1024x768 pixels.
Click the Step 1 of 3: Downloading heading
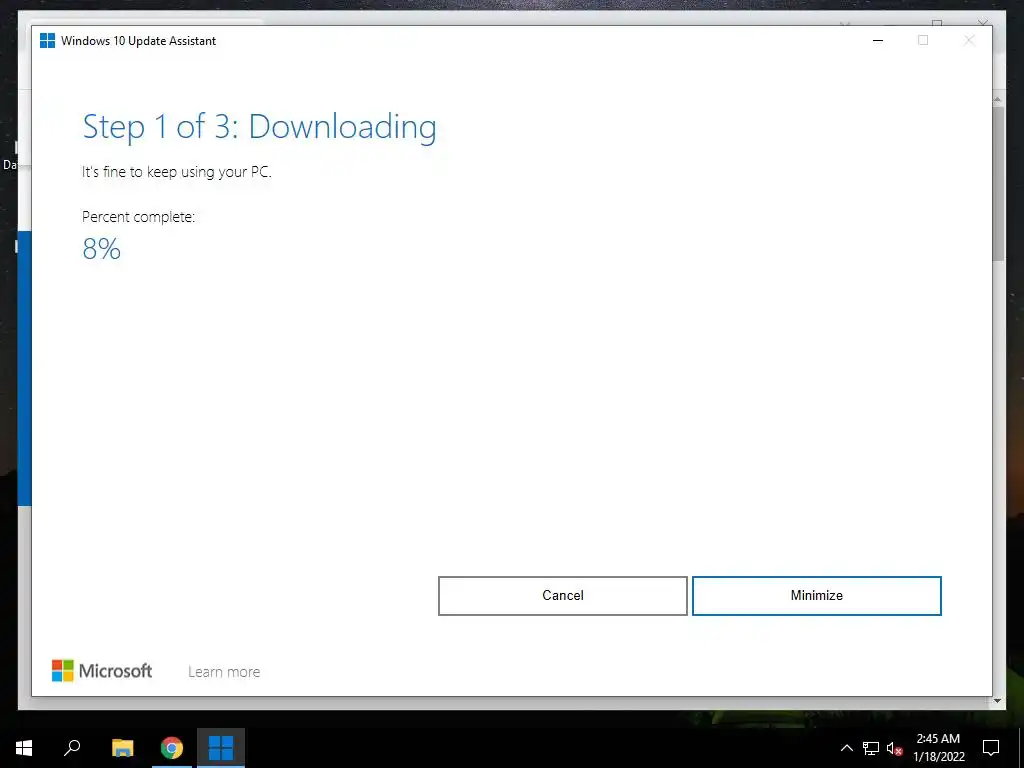[x=259, y=127]
